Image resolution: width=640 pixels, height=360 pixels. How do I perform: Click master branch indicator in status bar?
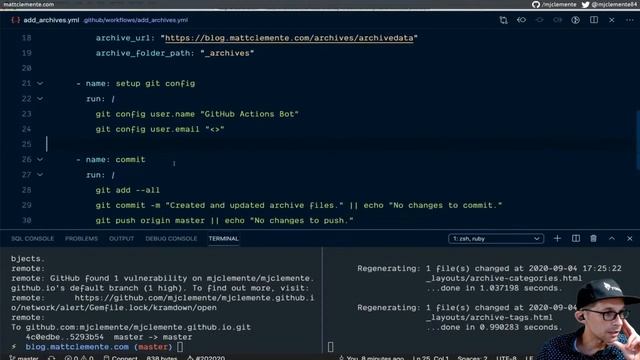coord(24,358)
